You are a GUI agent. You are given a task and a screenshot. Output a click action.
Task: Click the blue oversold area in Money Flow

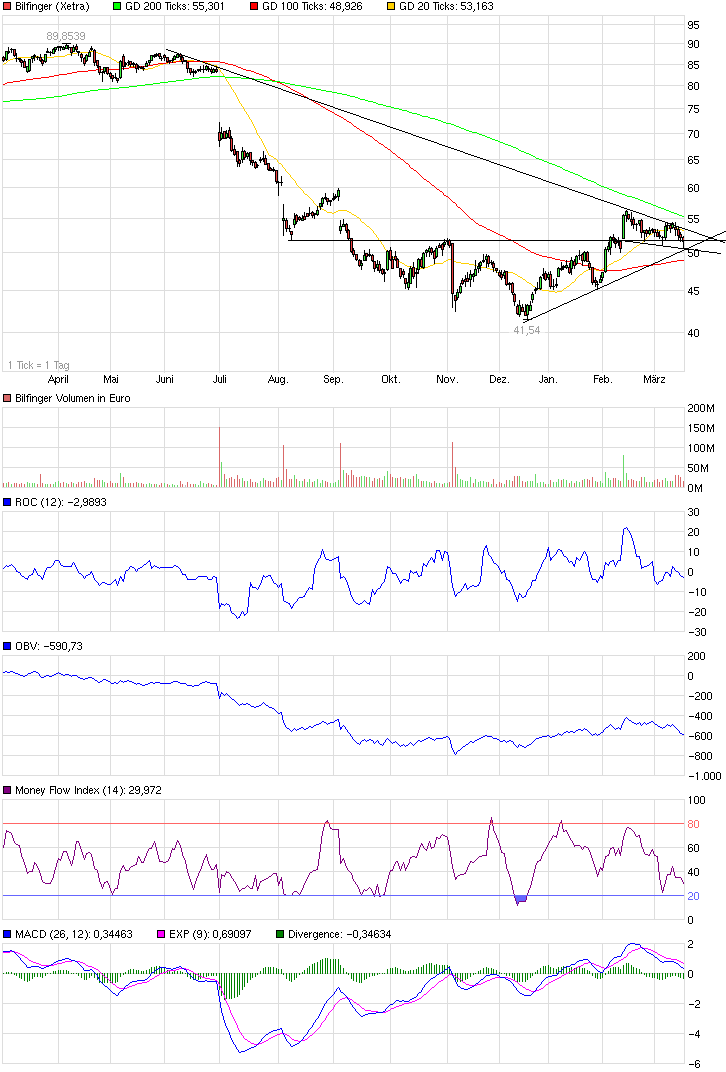[x=521, y=898]
